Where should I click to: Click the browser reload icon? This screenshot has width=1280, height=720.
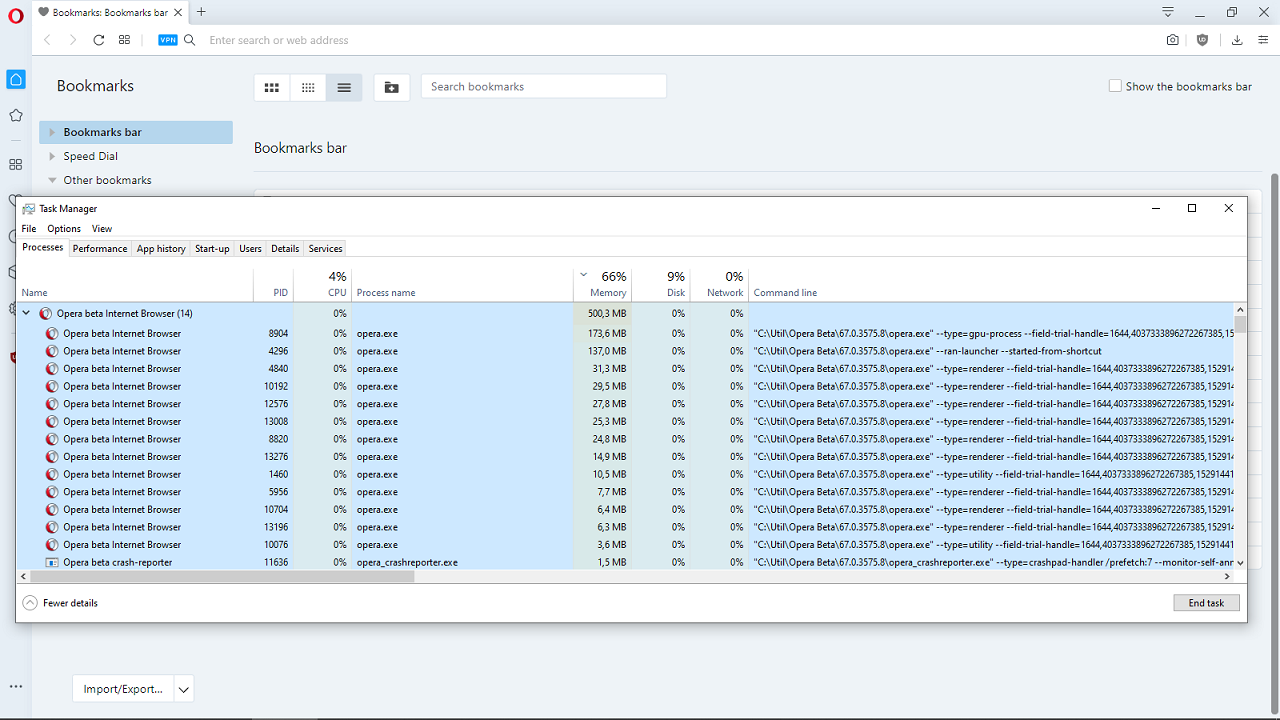click(x=98, y=40)
